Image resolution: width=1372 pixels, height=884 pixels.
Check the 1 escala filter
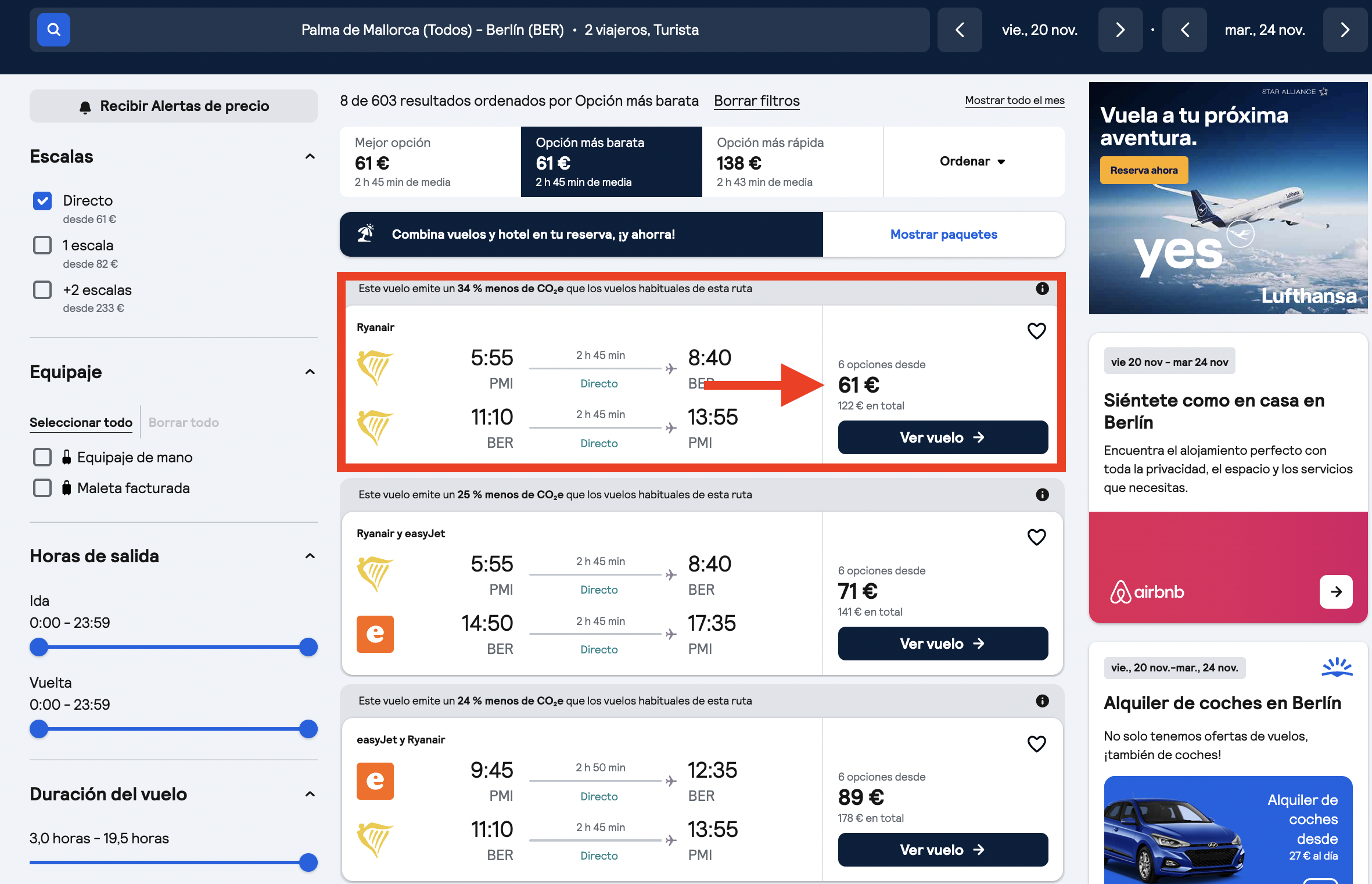[x=42, y=245]
